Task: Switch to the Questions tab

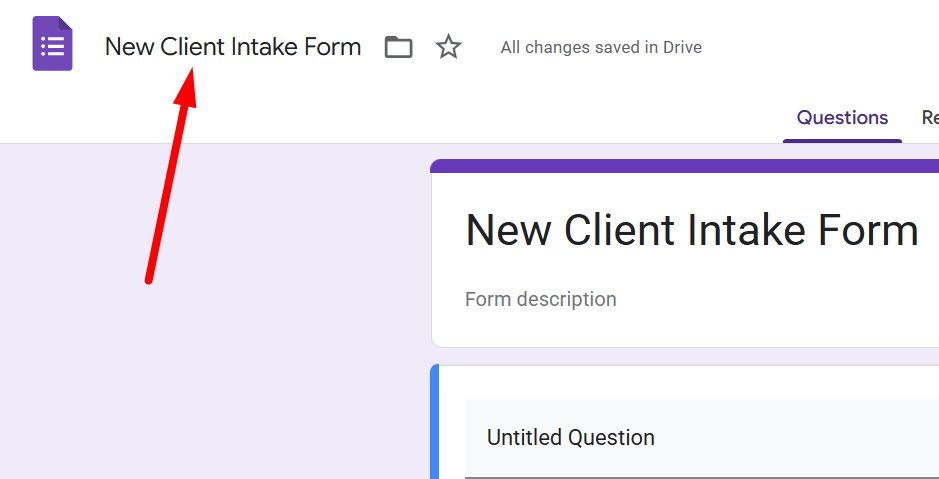Action: click(x=842, y=118)
